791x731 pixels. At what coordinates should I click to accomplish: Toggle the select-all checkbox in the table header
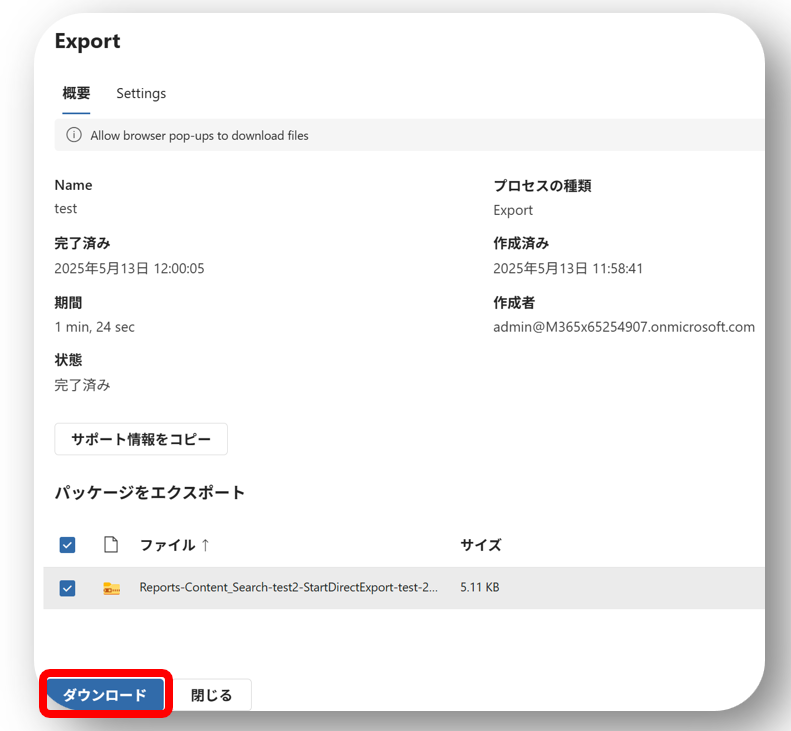[67, 545]
